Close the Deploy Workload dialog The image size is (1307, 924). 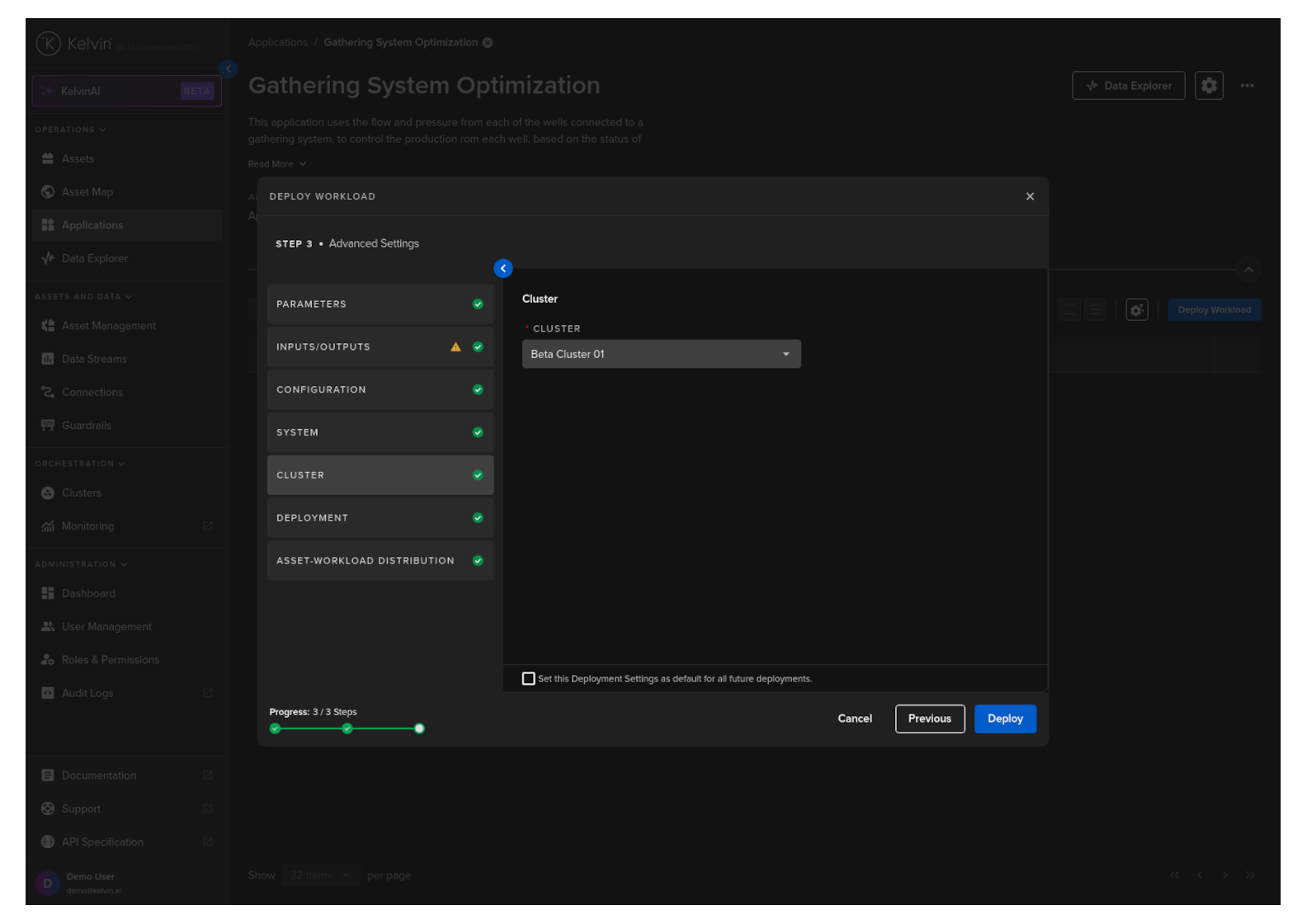(x=1030, y=196)
